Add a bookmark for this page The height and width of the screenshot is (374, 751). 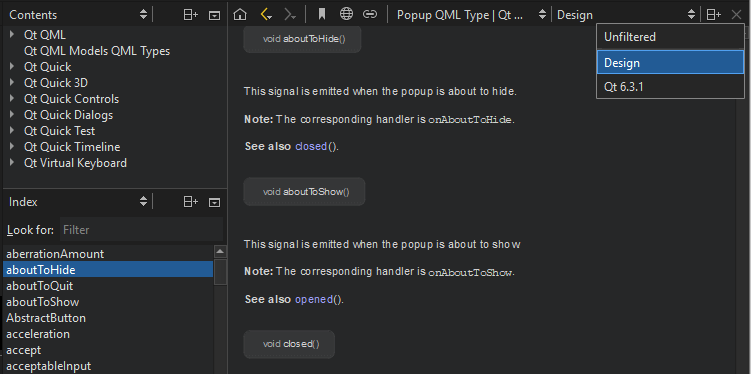322,14
